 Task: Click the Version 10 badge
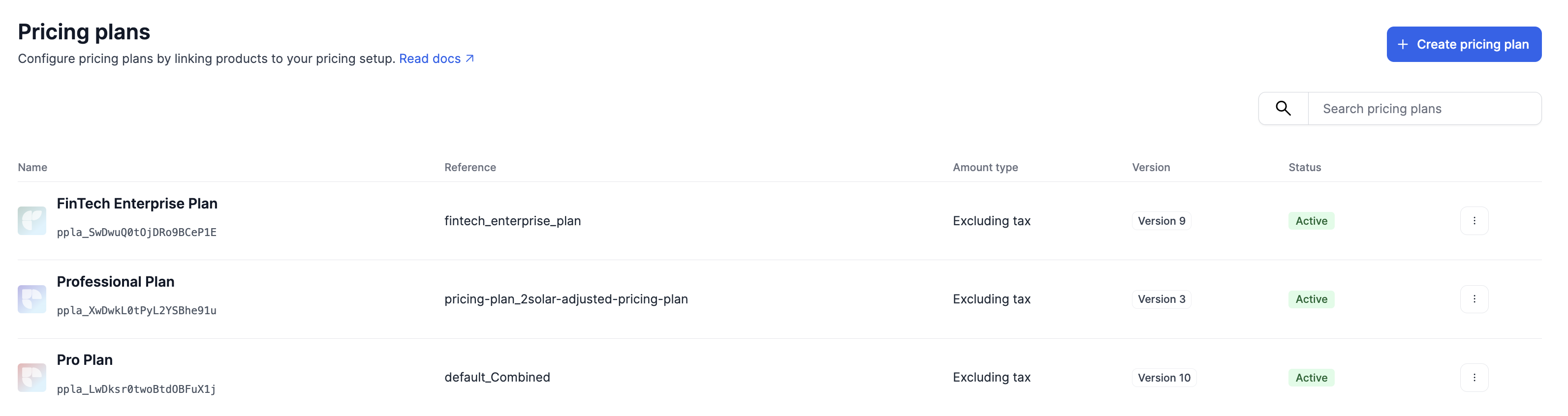pyautogui.click(x=1163, y=378)
